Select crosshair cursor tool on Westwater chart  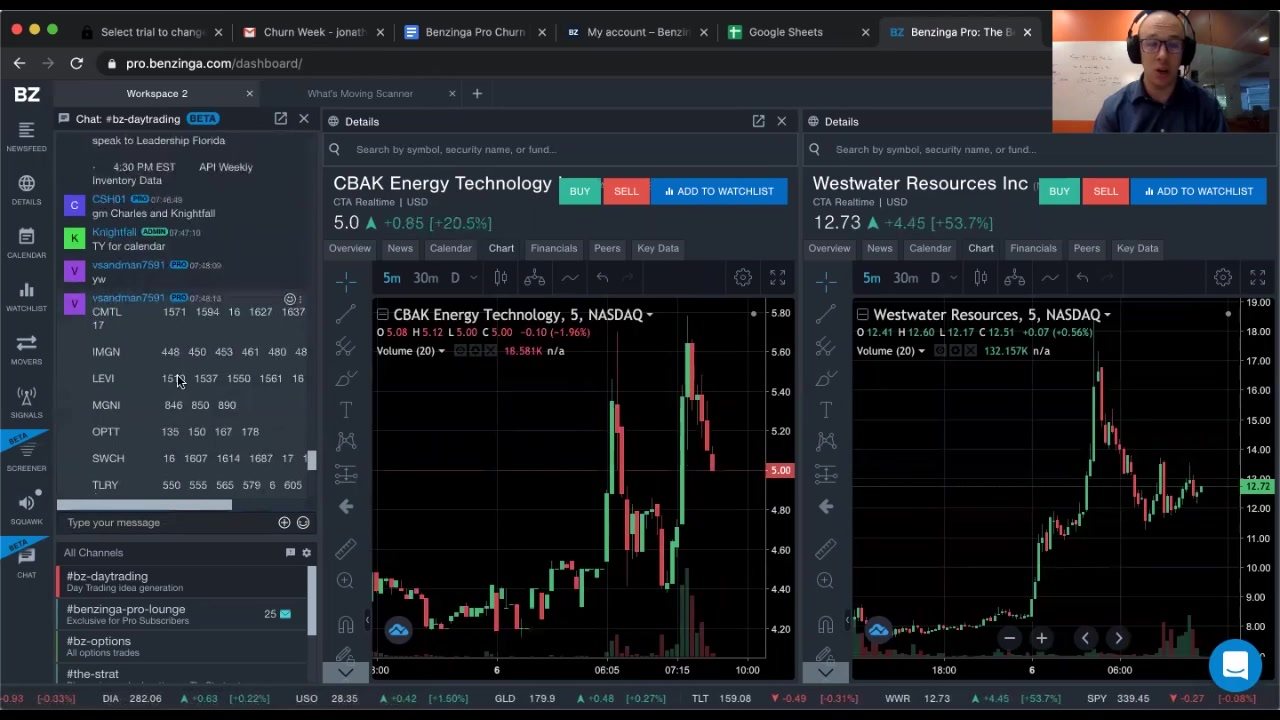(x=826, y=281)
